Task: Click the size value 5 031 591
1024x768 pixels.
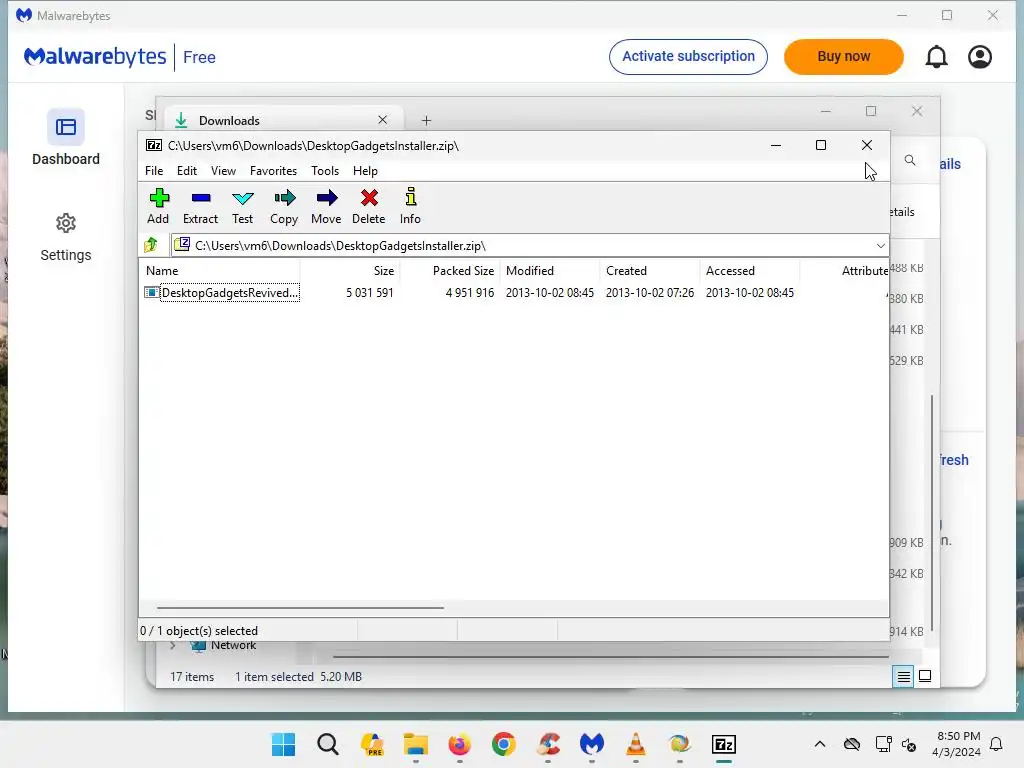Action: tap(370, 293)
